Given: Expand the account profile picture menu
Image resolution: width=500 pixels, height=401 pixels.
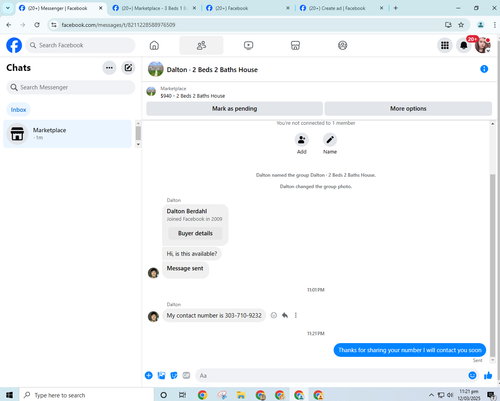Looking at the screenshot, I should (482, 45).
